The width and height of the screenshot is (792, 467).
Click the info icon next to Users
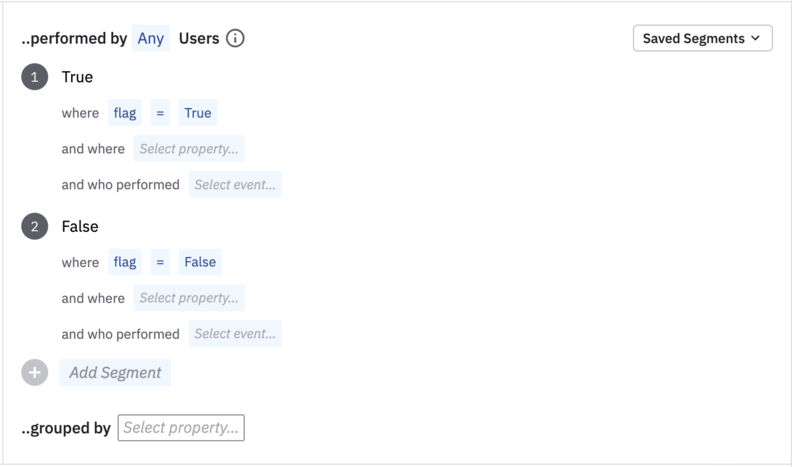235,39
